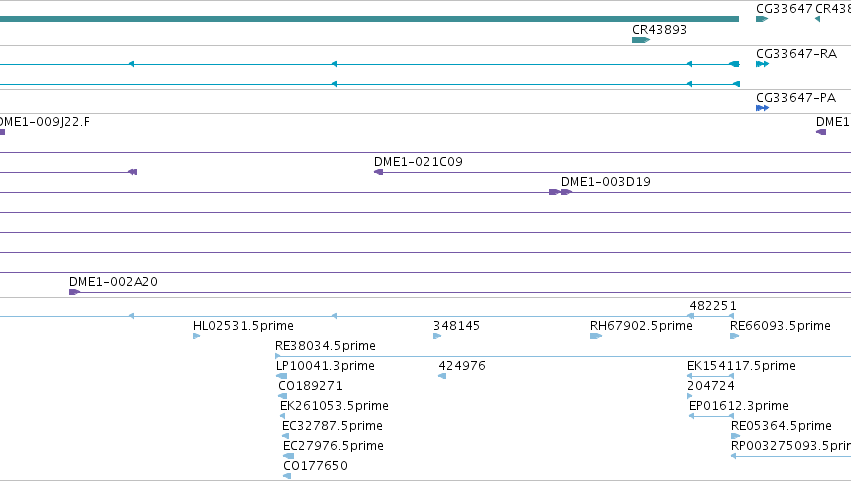The height and width of the screenshot is (481, 851).
Task: Click the CO189271 label
Action: pyautogui.click(x=310, y=386)
